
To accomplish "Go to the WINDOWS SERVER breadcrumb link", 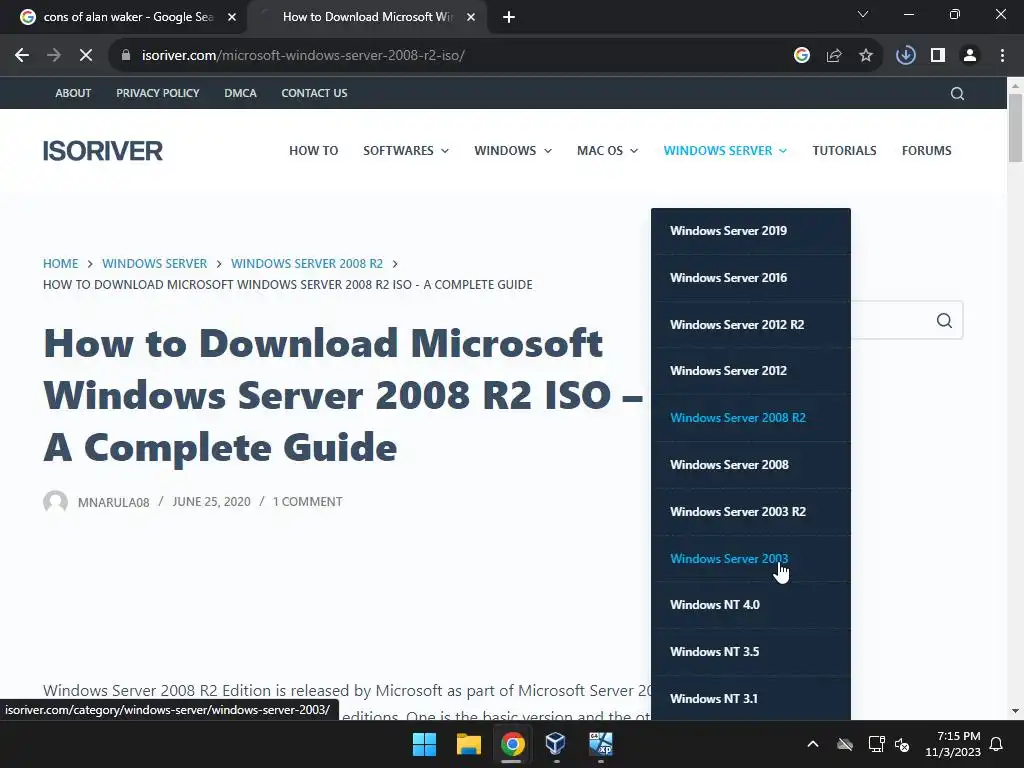I will point(154,264).
